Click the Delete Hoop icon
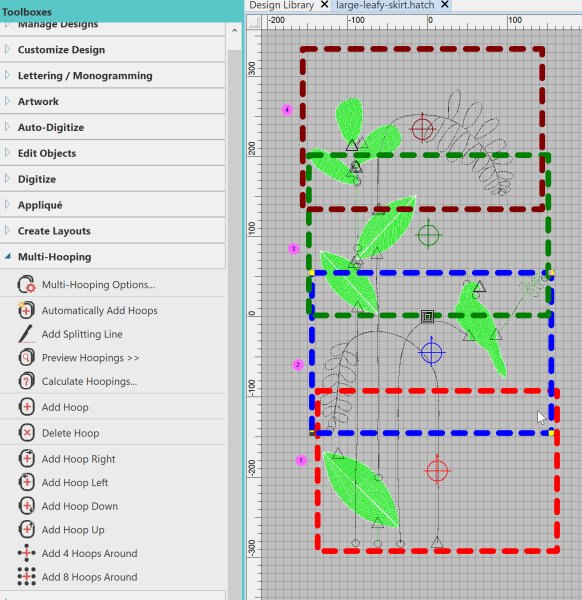Viewport: 582px width, 600px height. pos(26,433)
